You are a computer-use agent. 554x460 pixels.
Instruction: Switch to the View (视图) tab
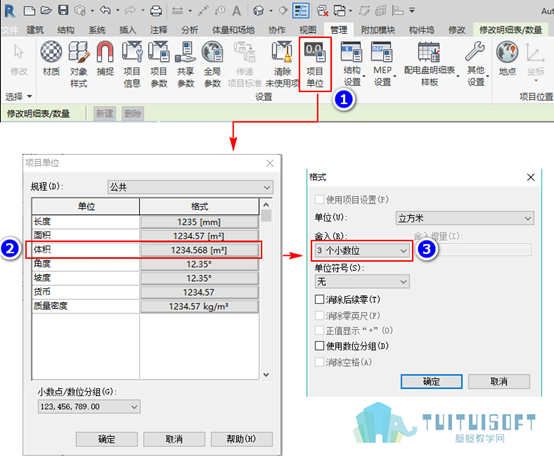point(308,30)
